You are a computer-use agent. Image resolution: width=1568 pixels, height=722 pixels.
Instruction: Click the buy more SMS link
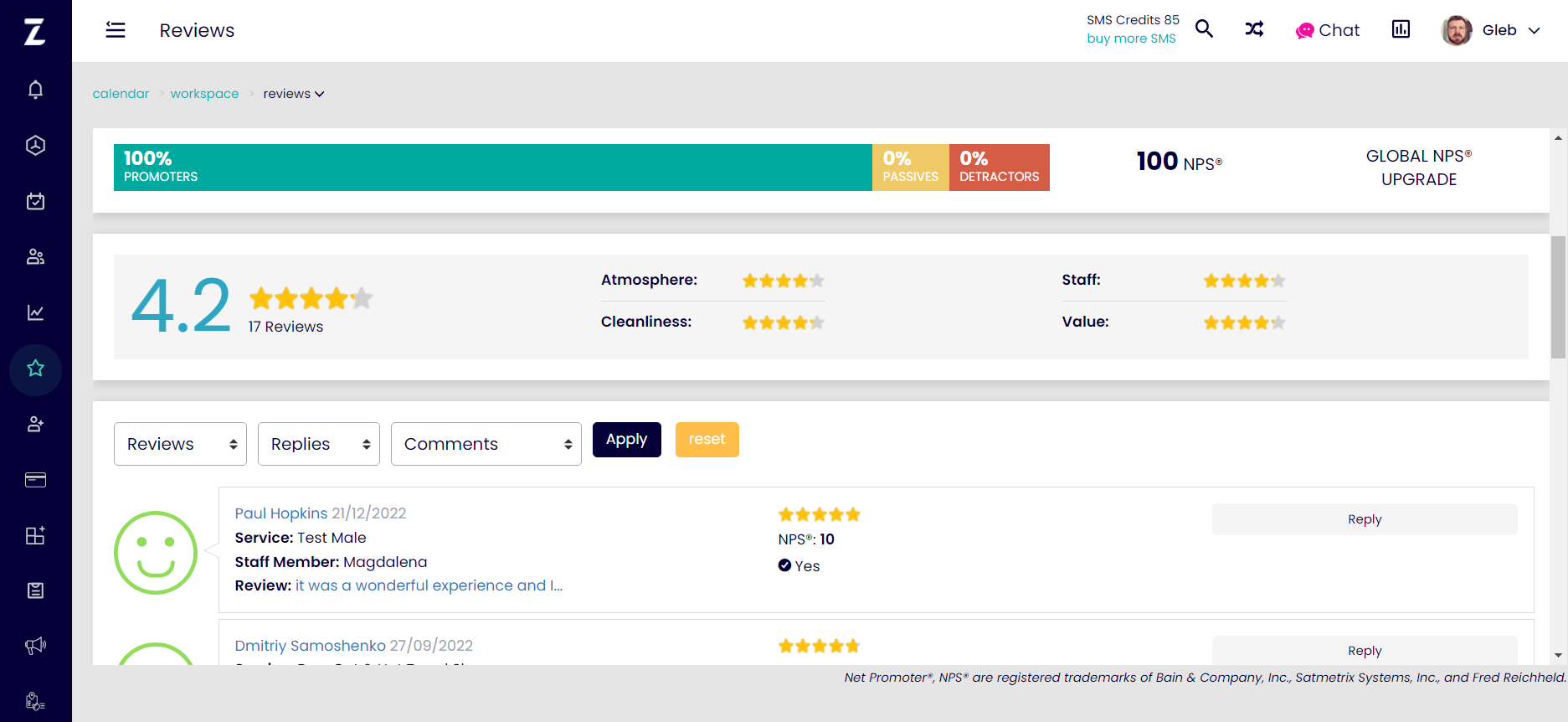(x=1131, y=39)
